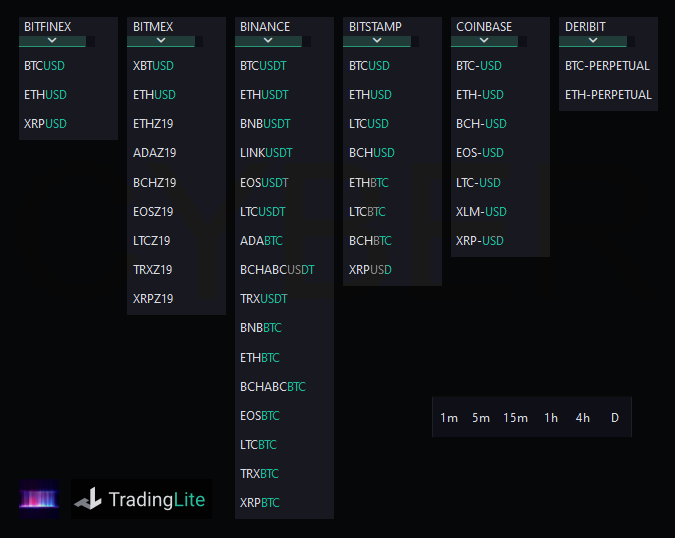
Task: Select XBTUSD on BitMEX
Action: (153, 66)
